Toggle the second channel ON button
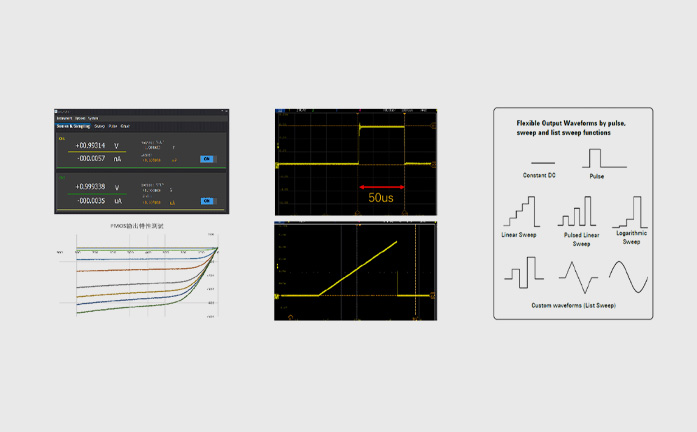 click(207, 201)
